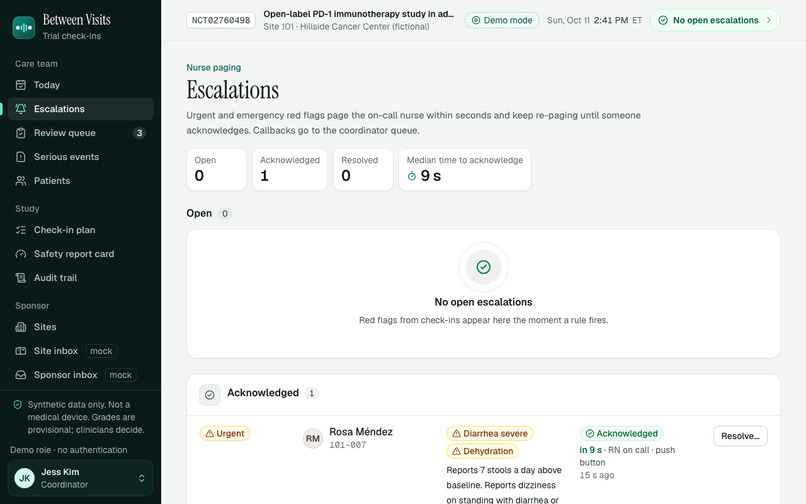Click the Site inbox tray icon
Screen dimensions: 806x504
tap(21, 351)
